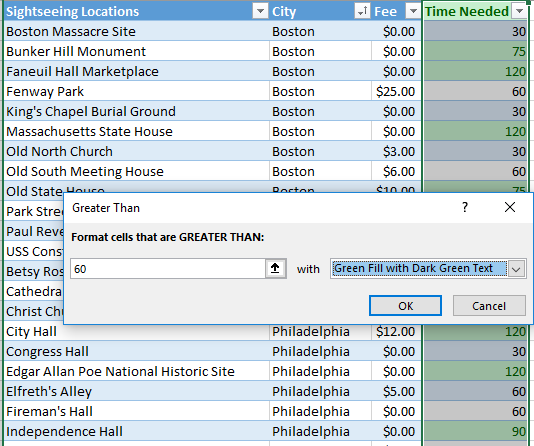Click the $12.00 fee for City Hall
Image resolution: width=534 pixels, height=446 pixels.
coord(396,332)
